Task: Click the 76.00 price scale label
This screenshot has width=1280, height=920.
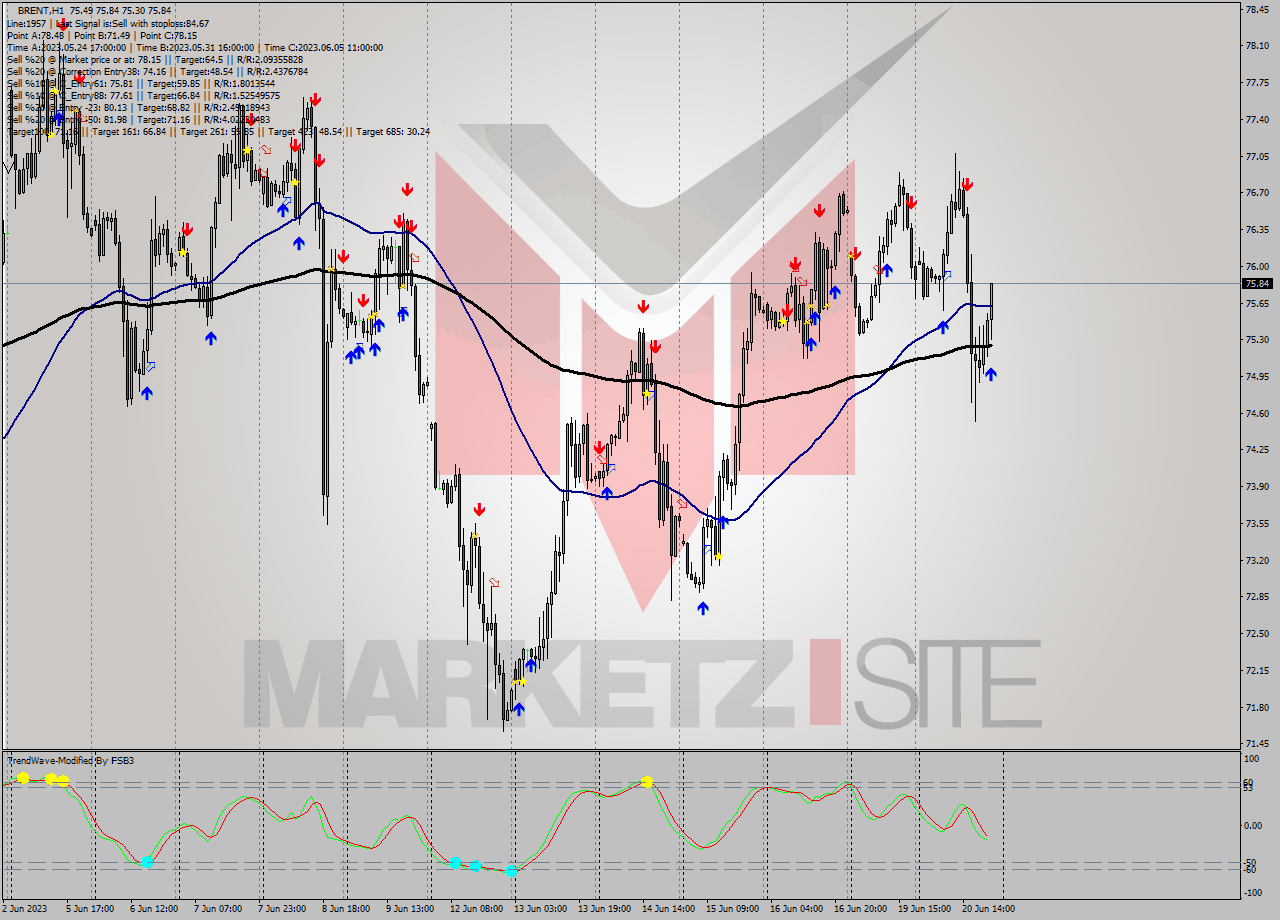Action: pyautogui.click(x=1257, y=266)
